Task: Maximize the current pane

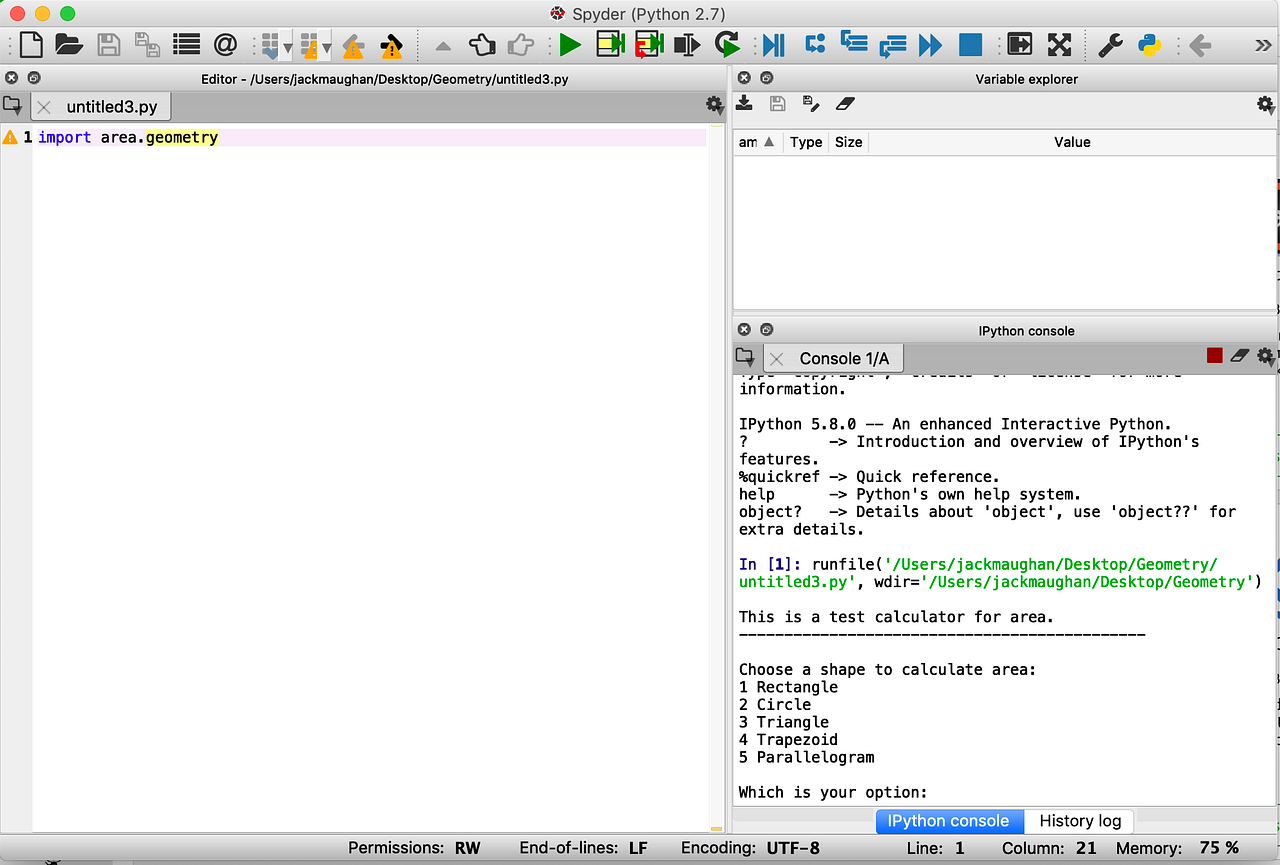Action: click(x=1021, y=44)
